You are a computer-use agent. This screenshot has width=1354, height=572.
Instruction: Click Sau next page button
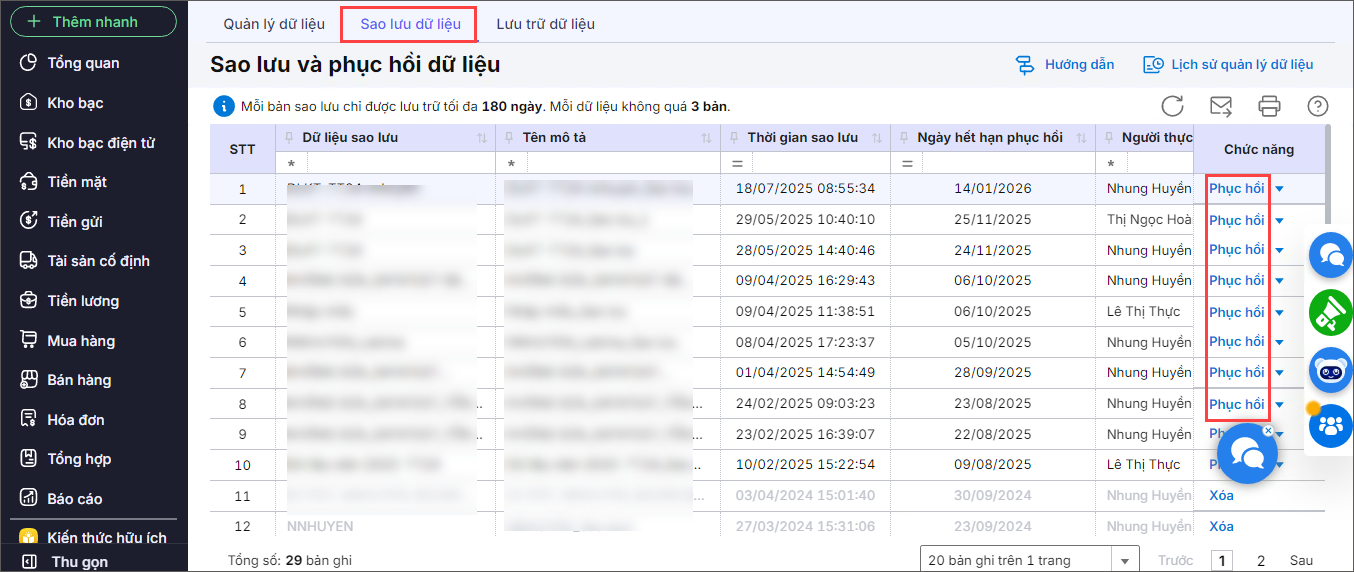(1301, 561)
